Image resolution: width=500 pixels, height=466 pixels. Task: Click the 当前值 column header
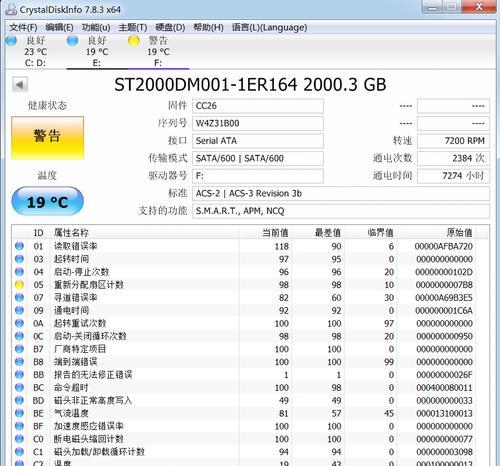click(x=266, y=233)
